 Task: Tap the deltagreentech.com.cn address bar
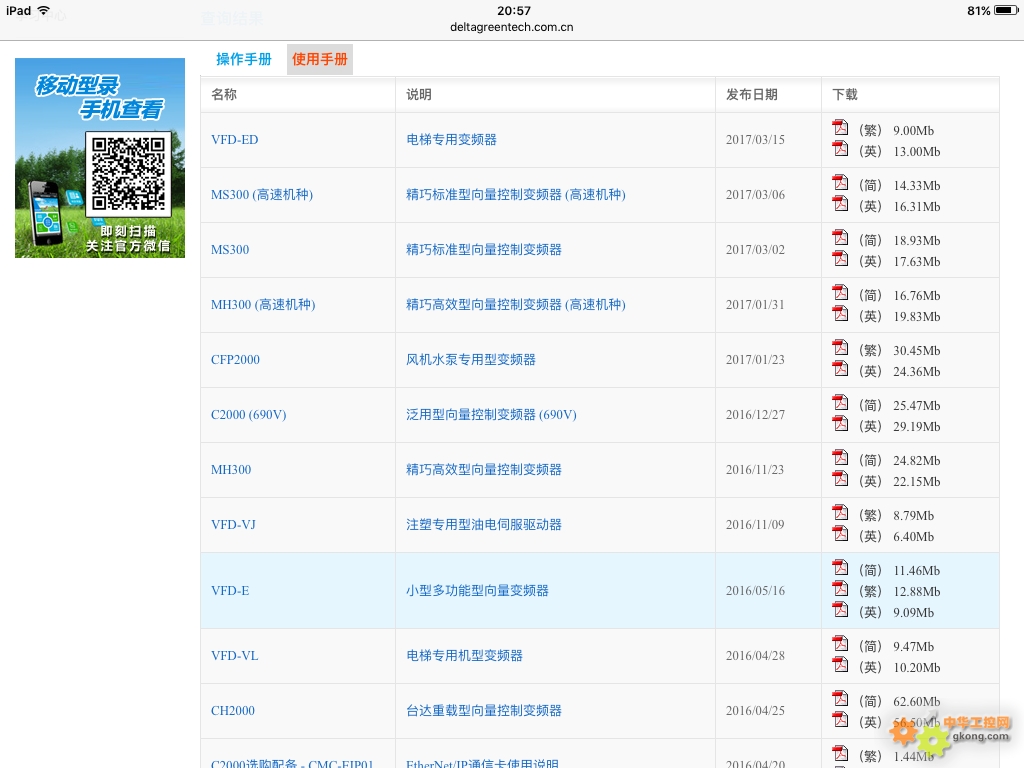512,27
